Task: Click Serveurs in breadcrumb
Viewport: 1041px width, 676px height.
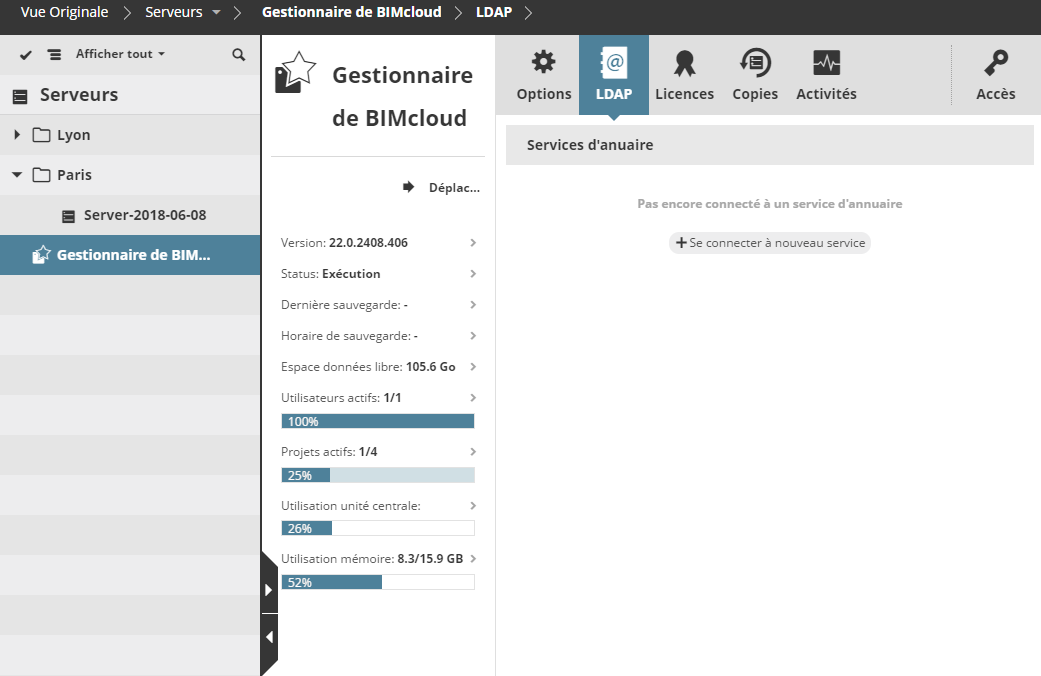Action: tap(174, 12)
